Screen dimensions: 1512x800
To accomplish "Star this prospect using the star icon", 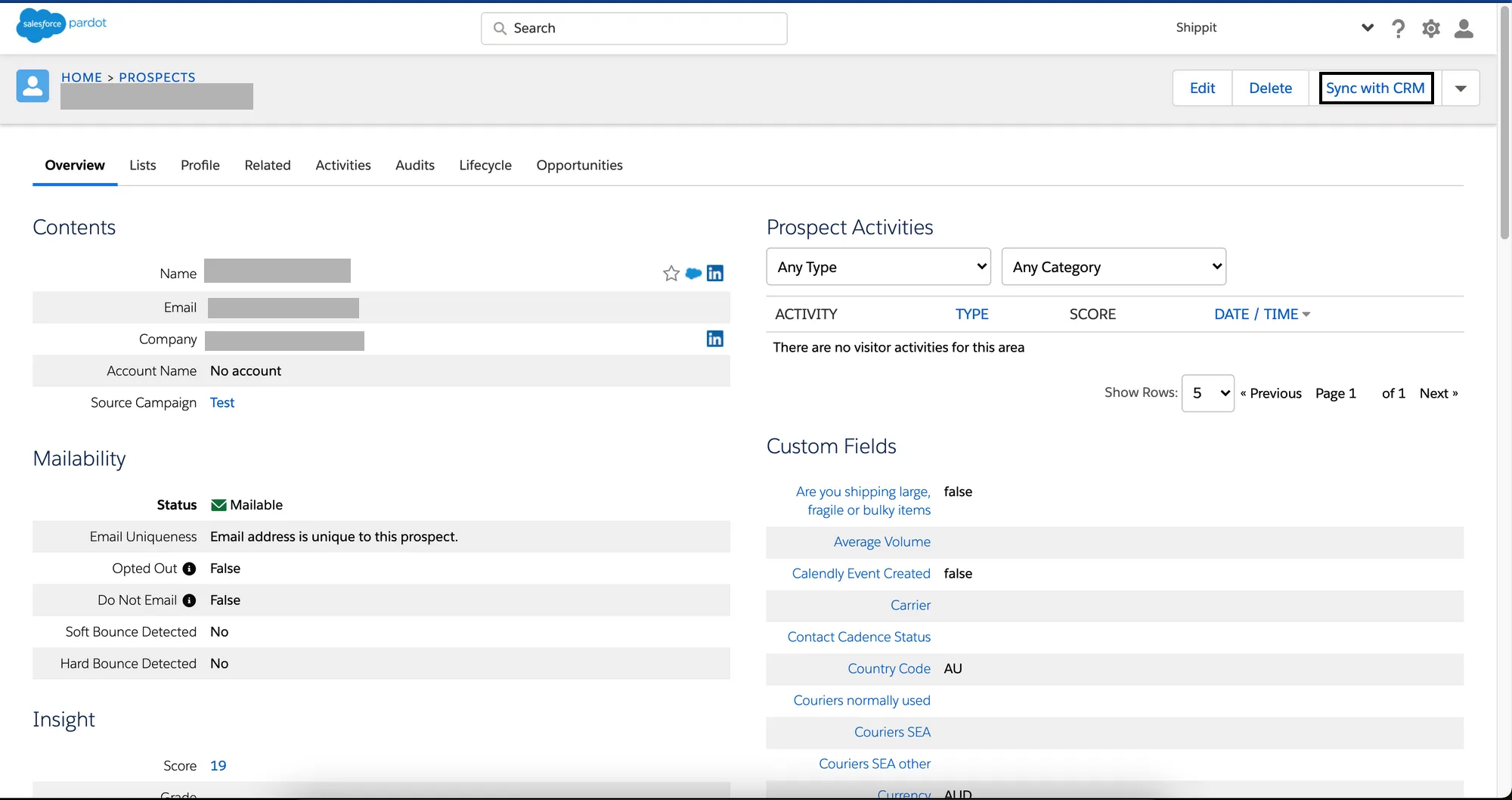I will tap(671, 274).
